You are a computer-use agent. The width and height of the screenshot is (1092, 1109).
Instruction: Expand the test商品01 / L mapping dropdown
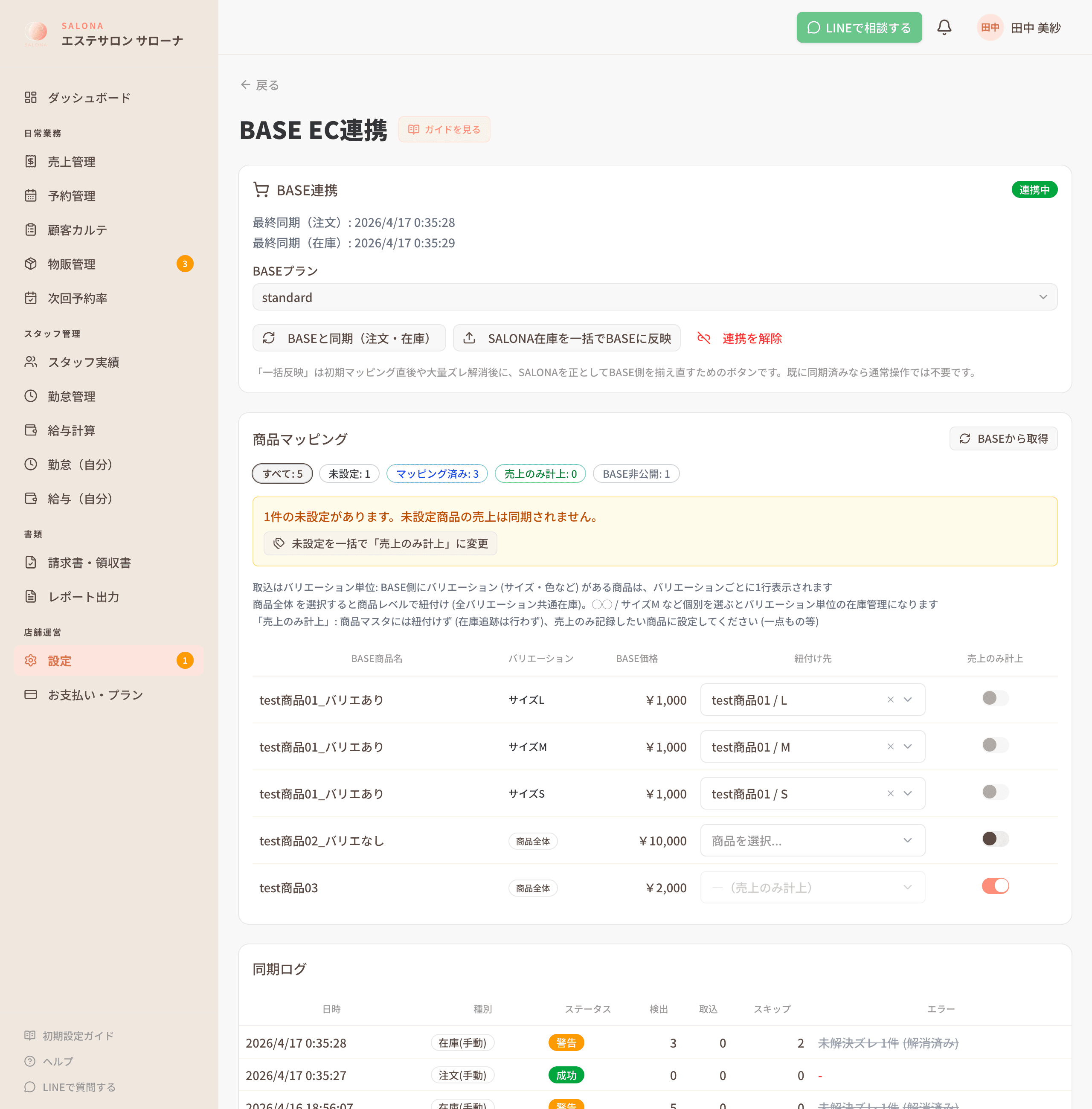pyautogui.click(x=907, y=700)
